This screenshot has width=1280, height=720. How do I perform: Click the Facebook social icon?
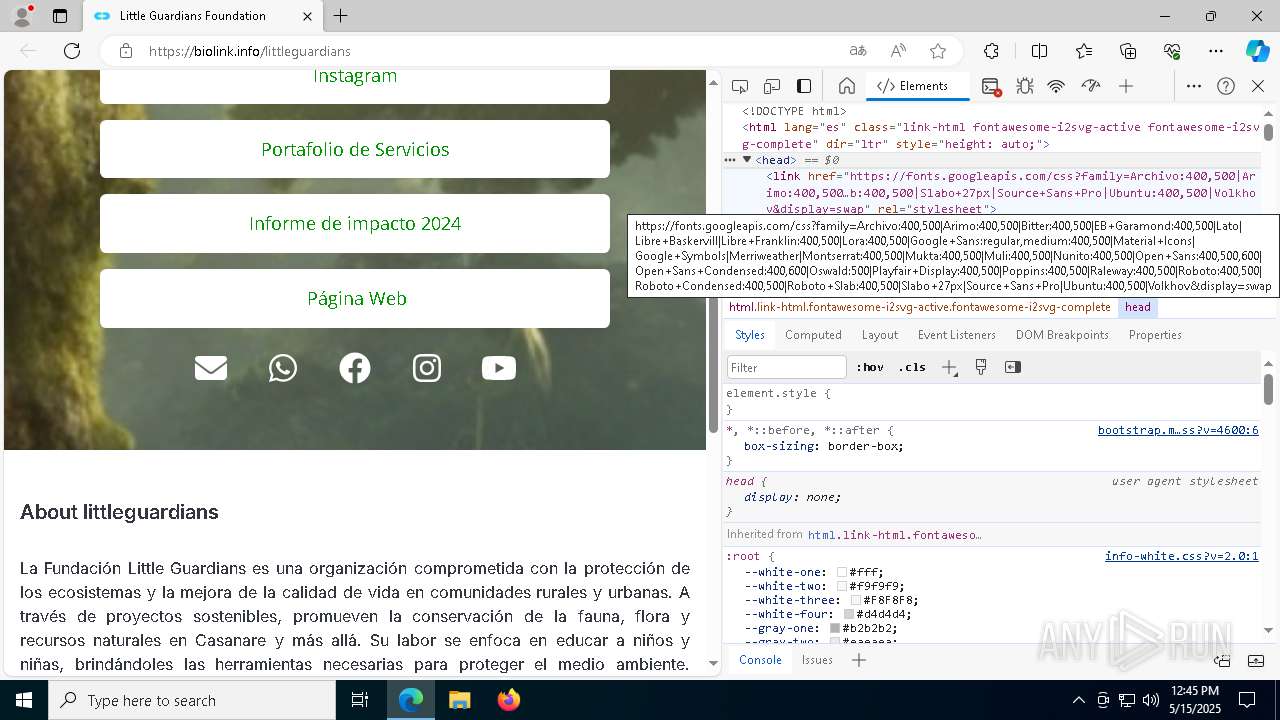pos(355,368)
